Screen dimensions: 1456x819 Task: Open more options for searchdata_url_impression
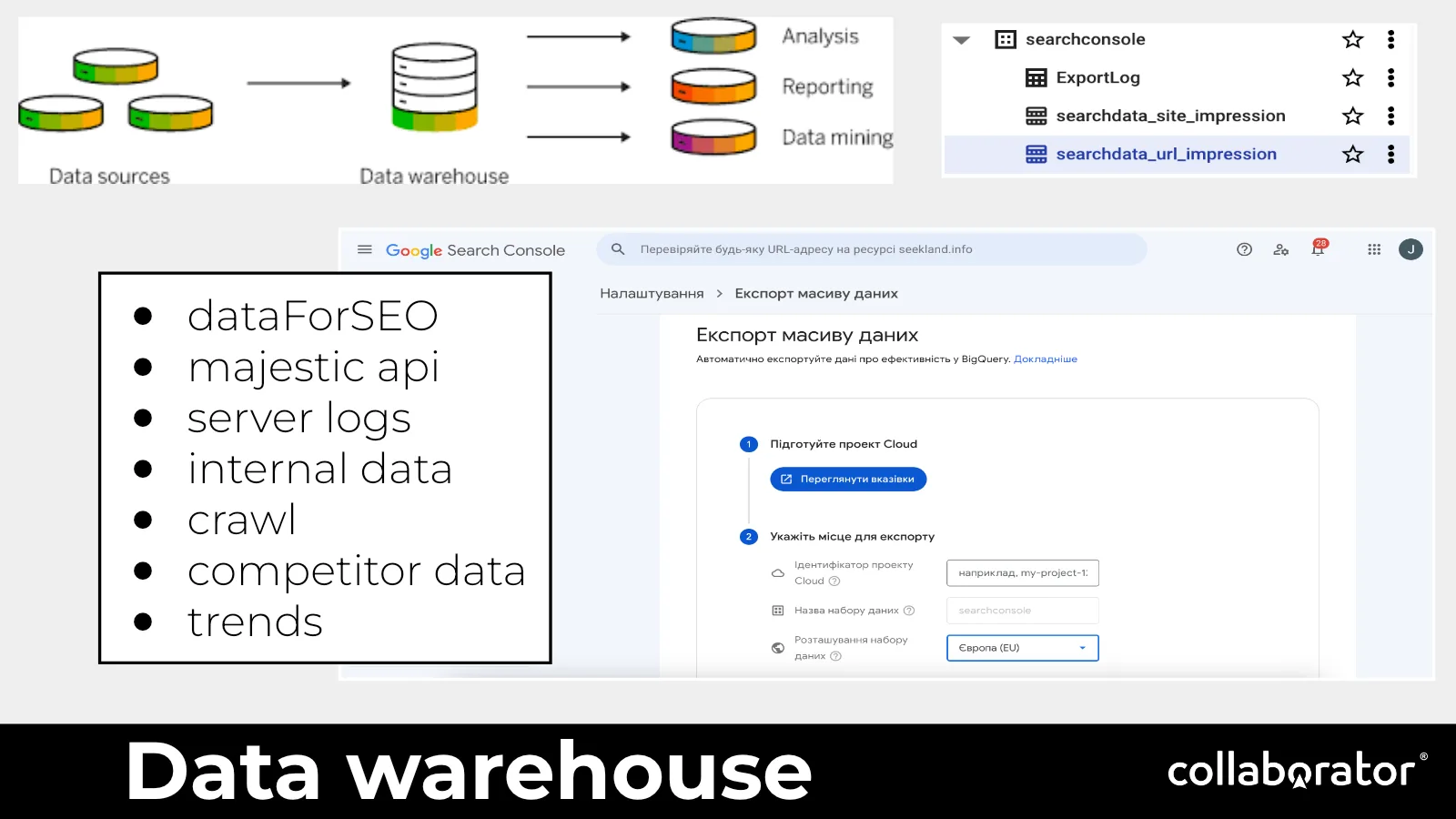tap(1390, 154)
